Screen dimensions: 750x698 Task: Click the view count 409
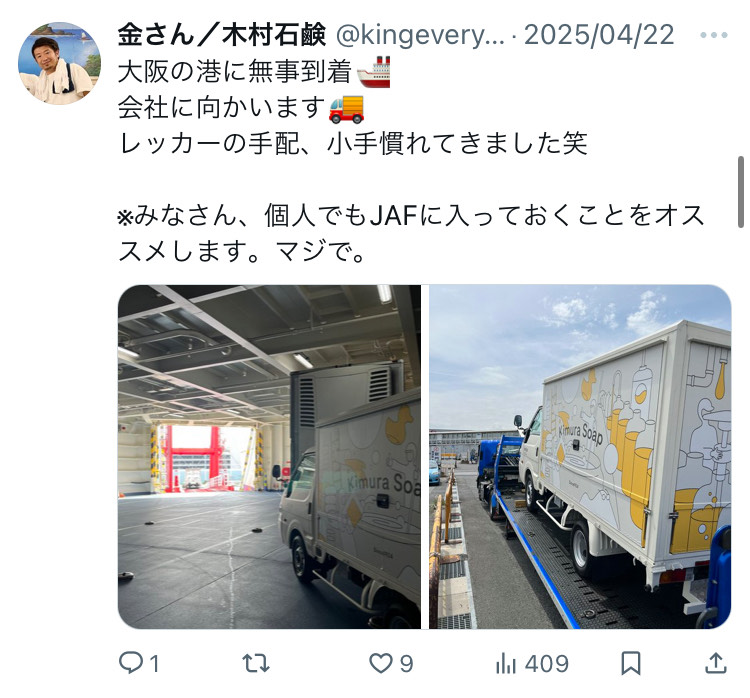(547, 664)
